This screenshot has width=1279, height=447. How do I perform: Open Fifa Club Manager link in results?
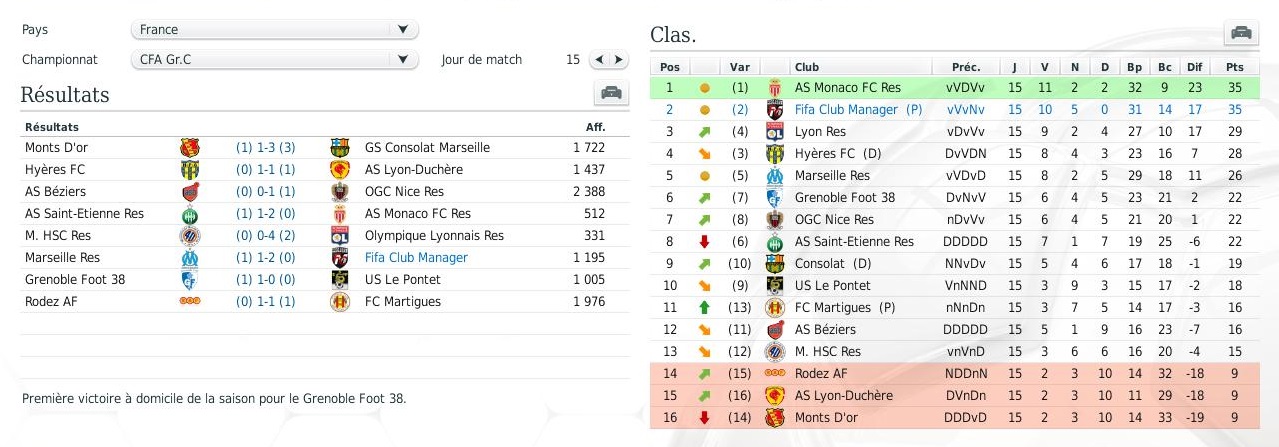pos(416,258)
